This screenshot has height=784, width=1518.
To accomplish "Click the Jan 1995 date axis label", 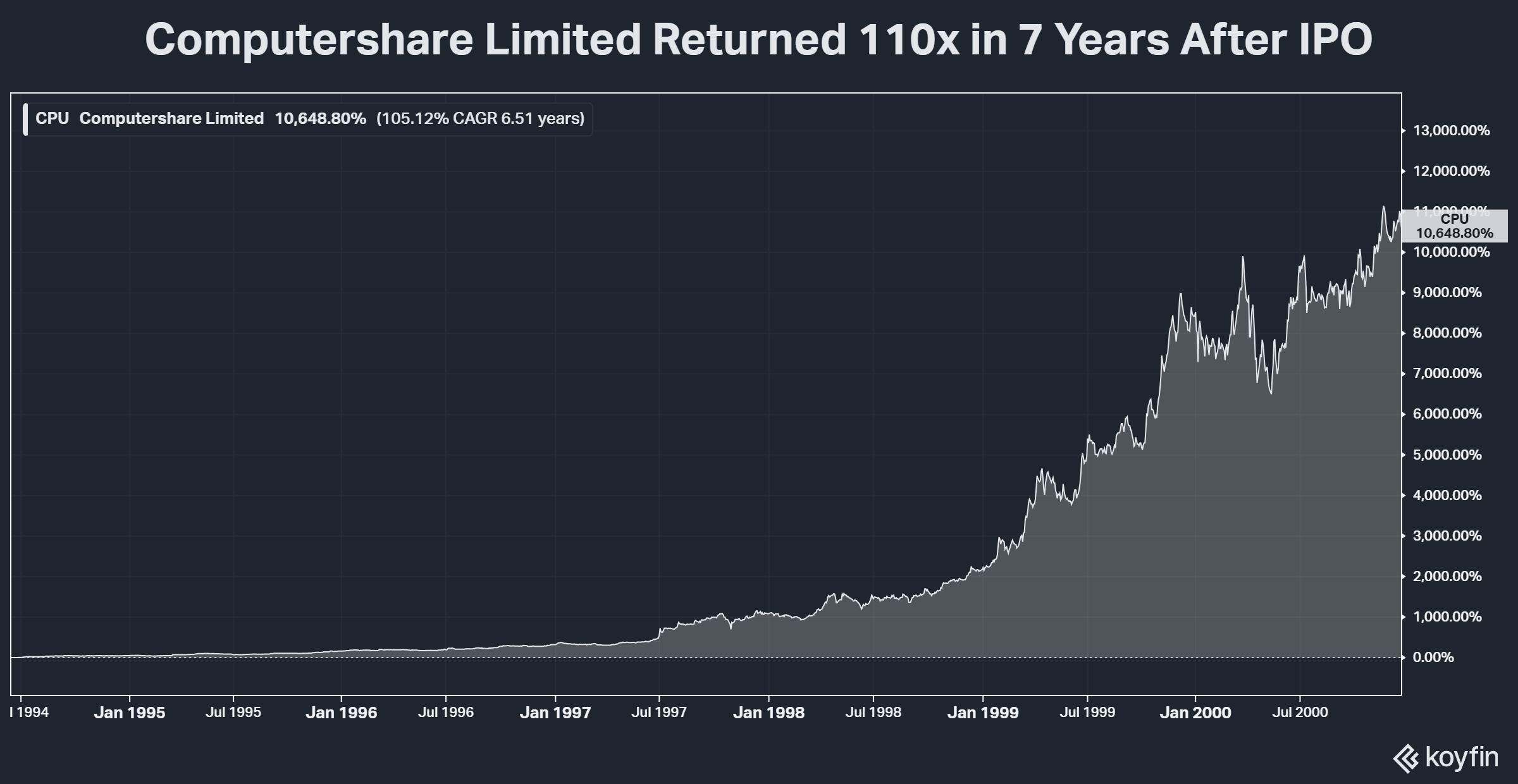I will click(129, 713).
